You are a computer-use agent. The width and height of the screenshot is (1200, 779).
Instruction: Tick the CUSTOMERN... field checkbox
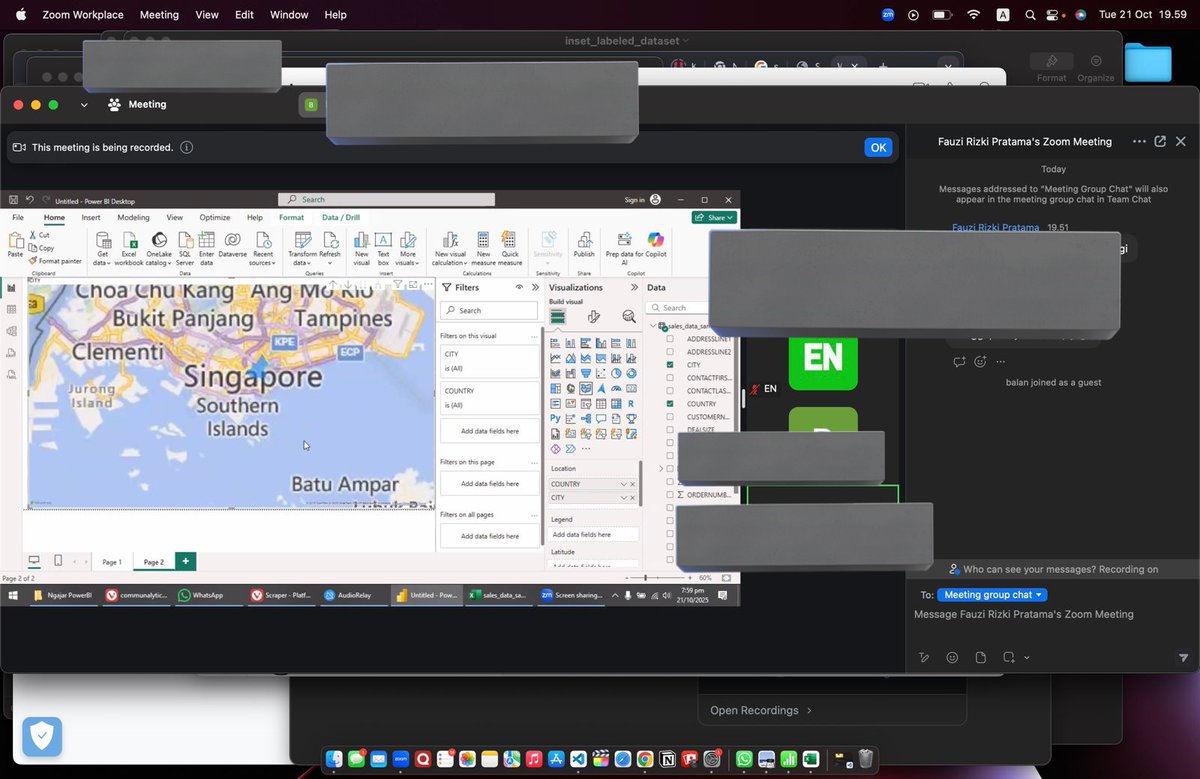(670, 417)
